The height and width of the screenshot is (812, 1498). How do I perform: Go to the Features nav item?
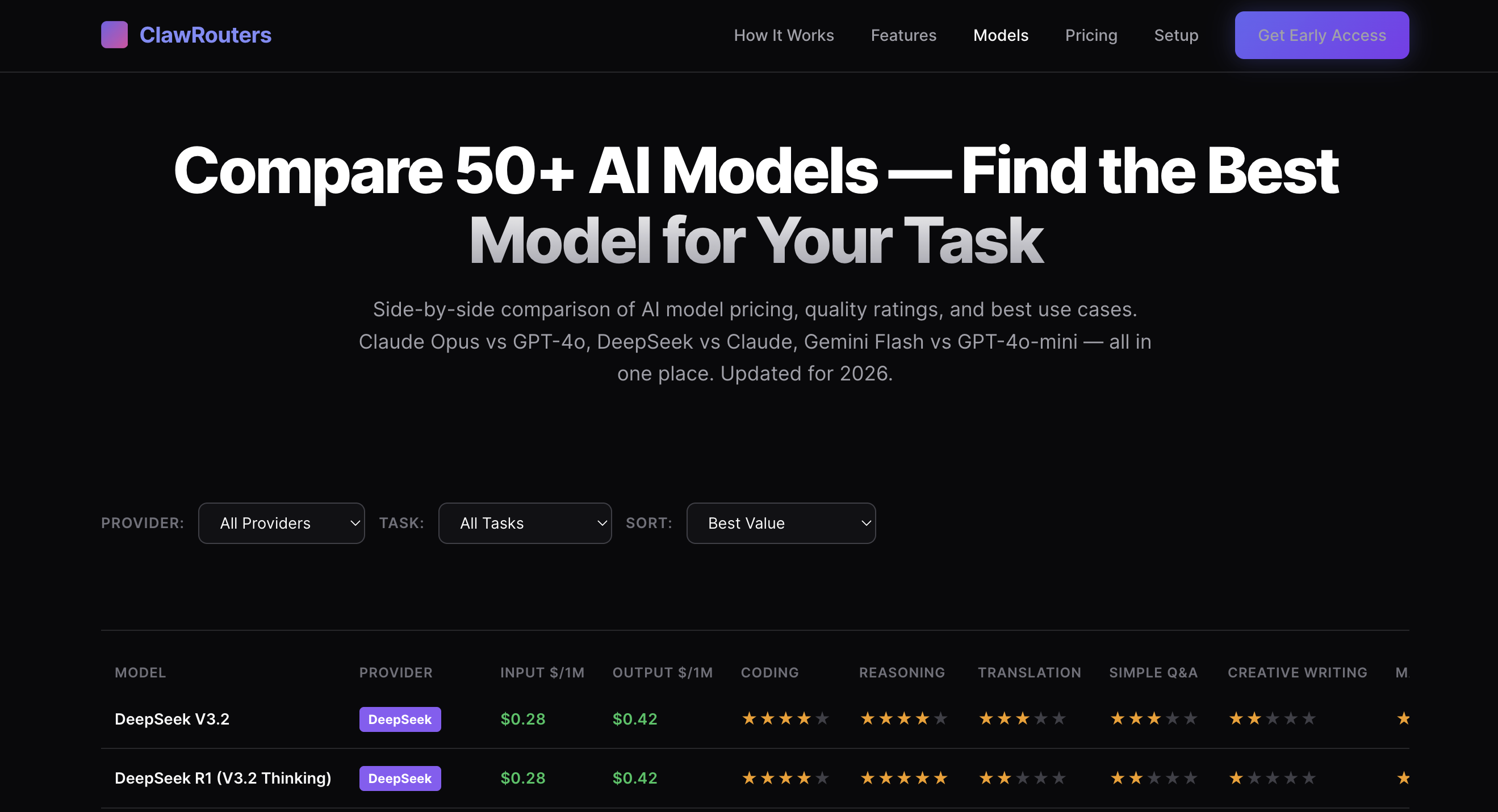point(903,35)
